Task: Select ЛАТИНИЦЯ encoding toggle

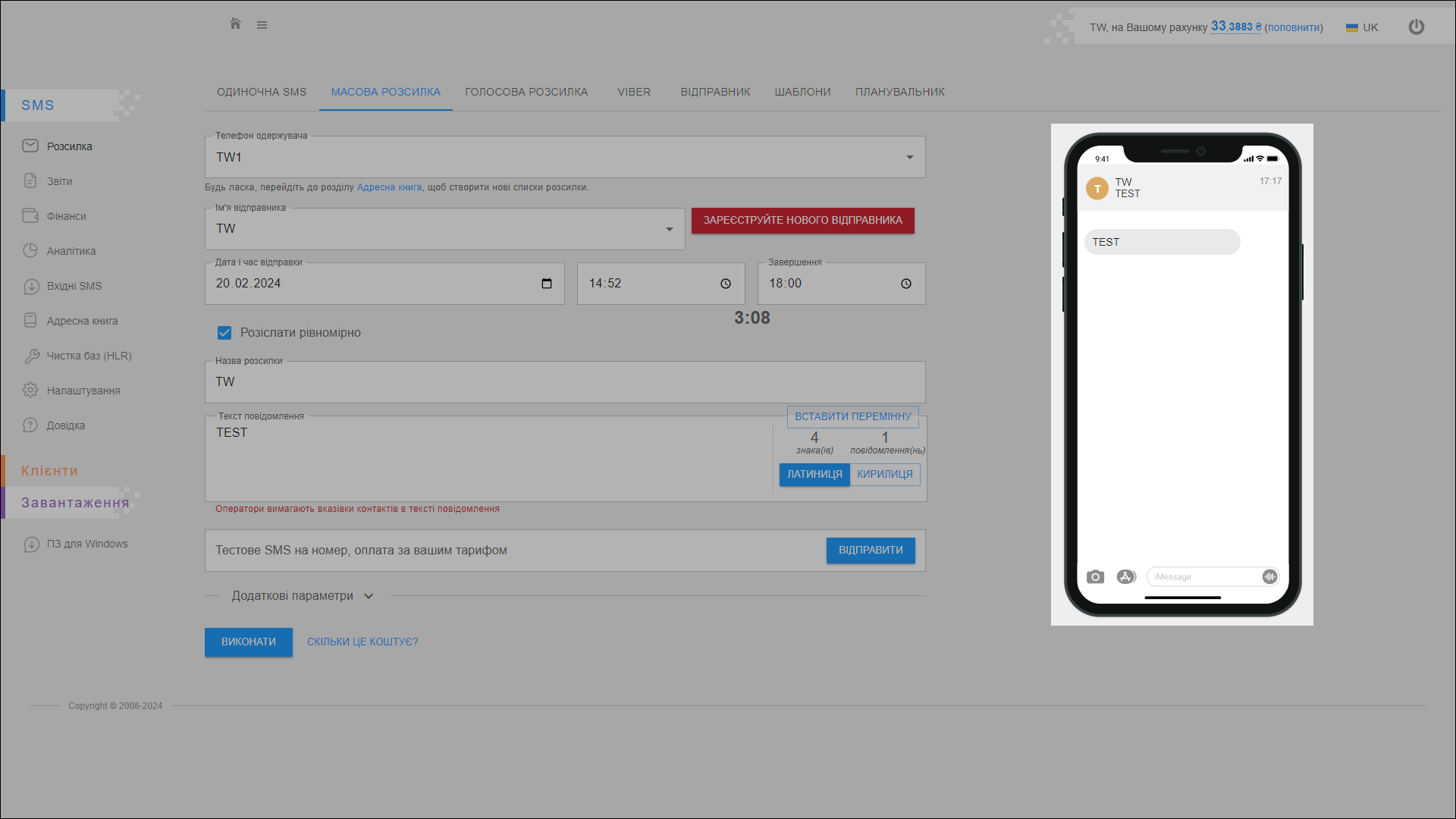Action: tap(814, 475)
